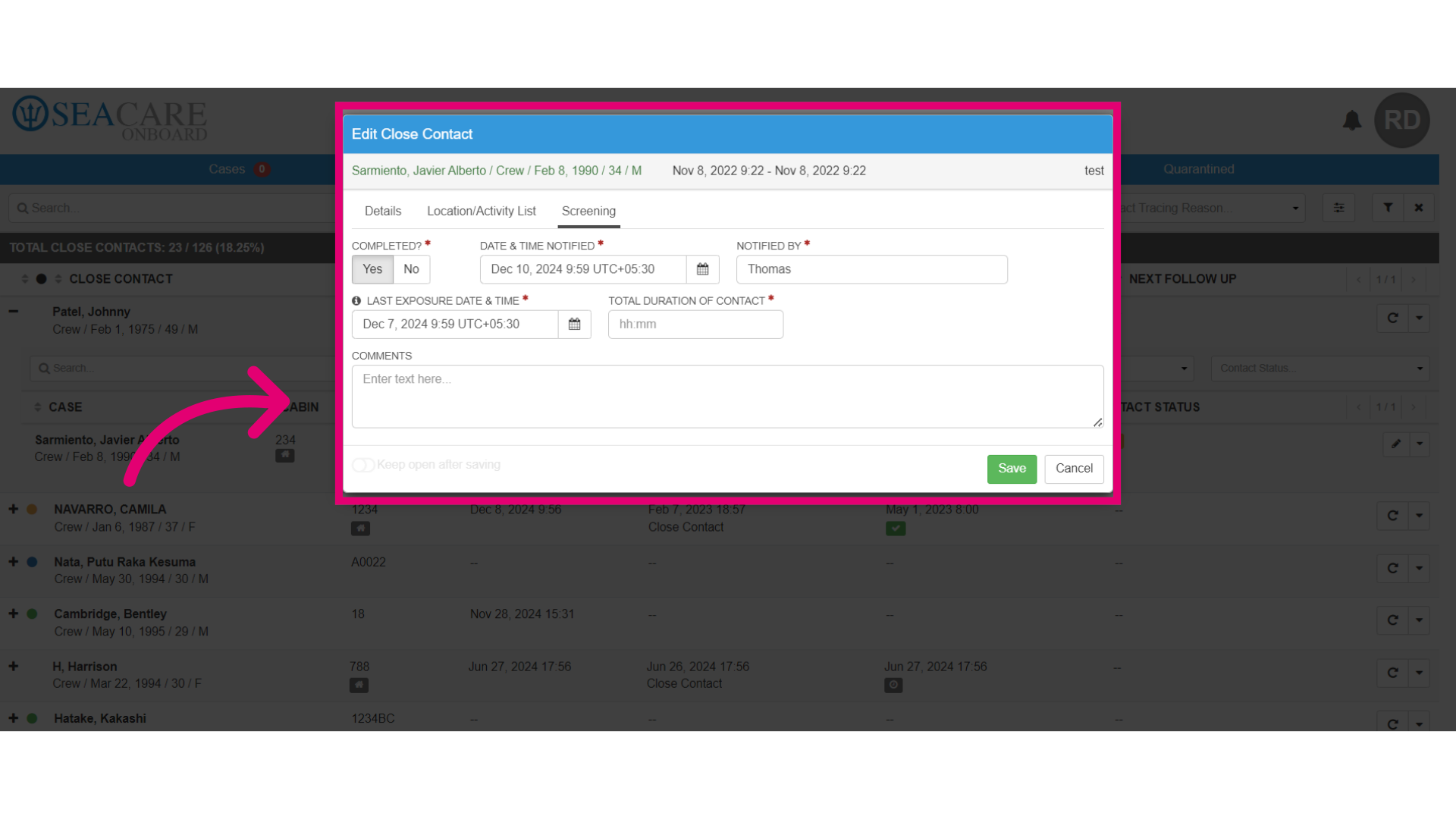Select No for Completed
Viewport: 1456px width, 819px height.
click(411, 269)
